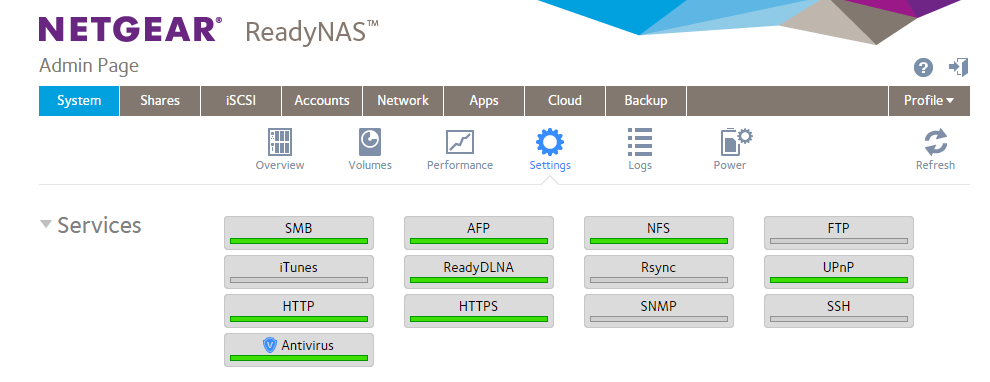Image resolution: width=990 pixels, height=382 pixels.
Task: Toggle the HTTP service
Action: point(299,311)
